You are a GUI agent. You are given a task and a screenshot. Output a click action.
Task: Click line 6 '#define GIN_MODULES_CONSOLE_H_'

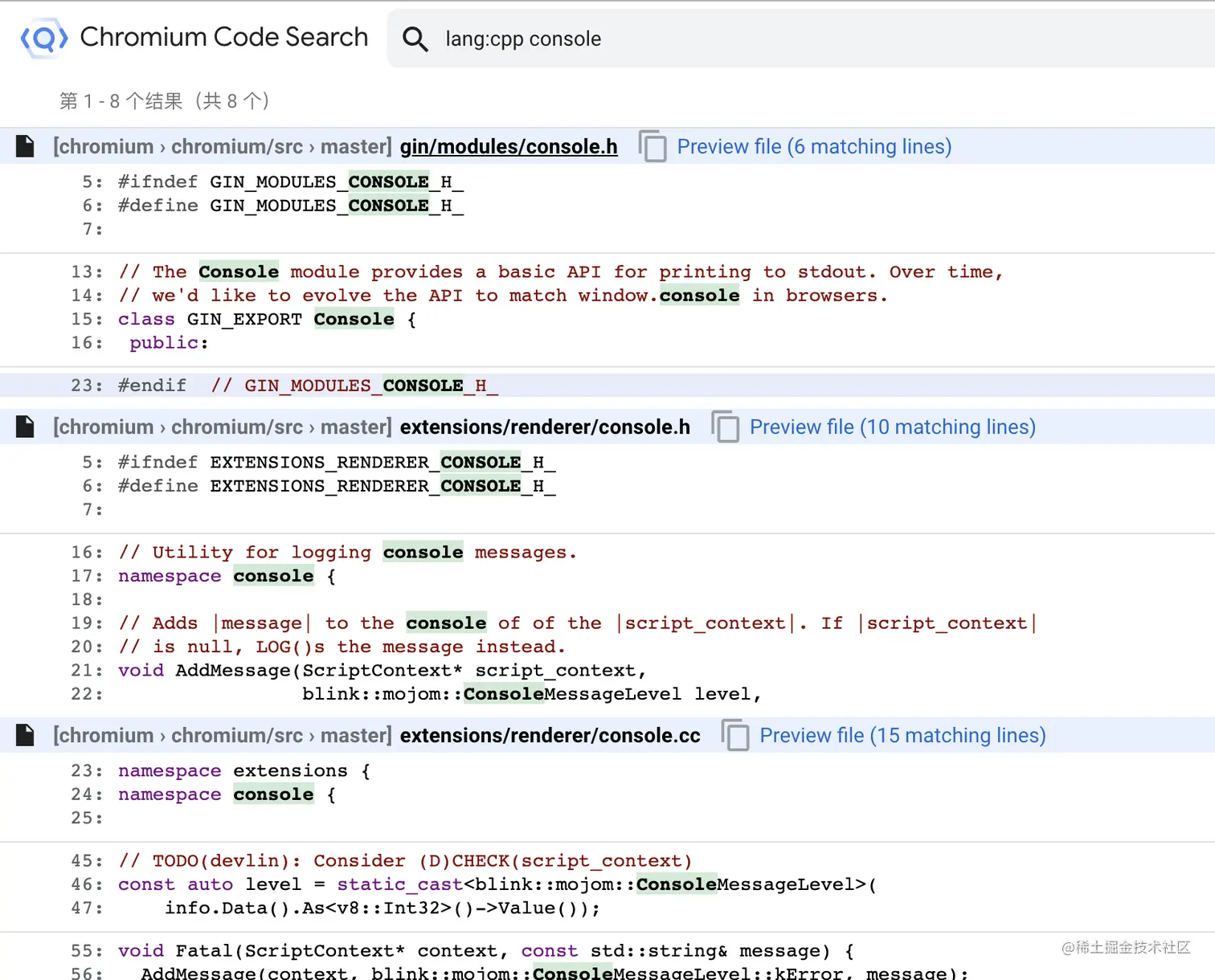pyautogui.click(x=290, y=205)
